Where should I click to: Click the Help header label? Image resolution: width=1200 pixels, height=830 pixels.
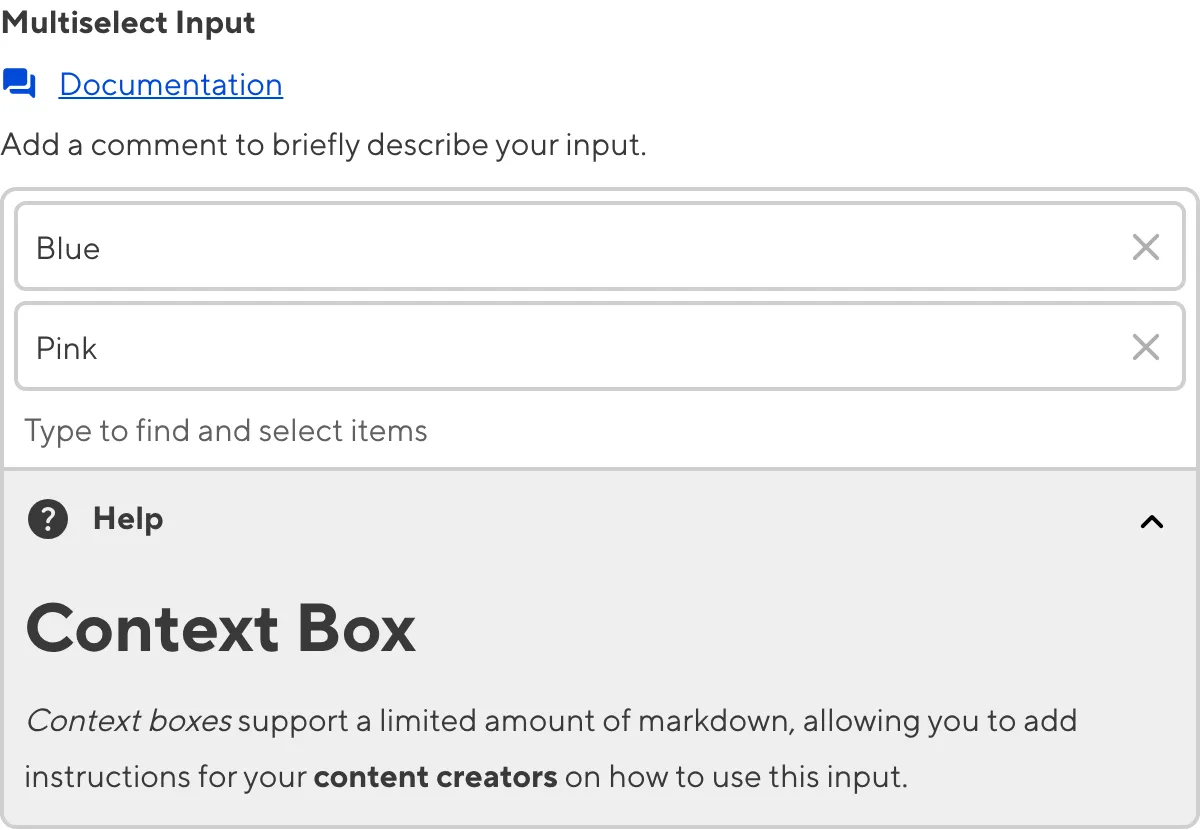pyautogui.click(x=128, y=519)
